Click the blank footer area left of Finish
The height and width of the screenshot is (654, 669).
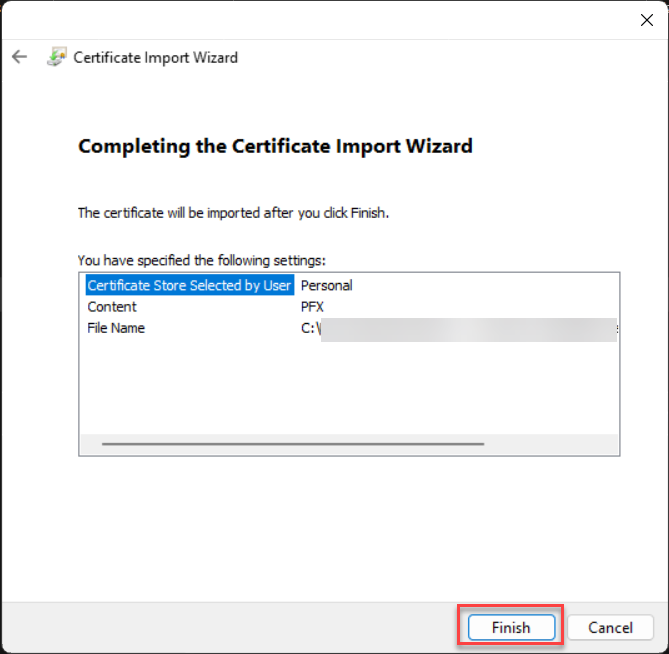[x=230, y=627]
